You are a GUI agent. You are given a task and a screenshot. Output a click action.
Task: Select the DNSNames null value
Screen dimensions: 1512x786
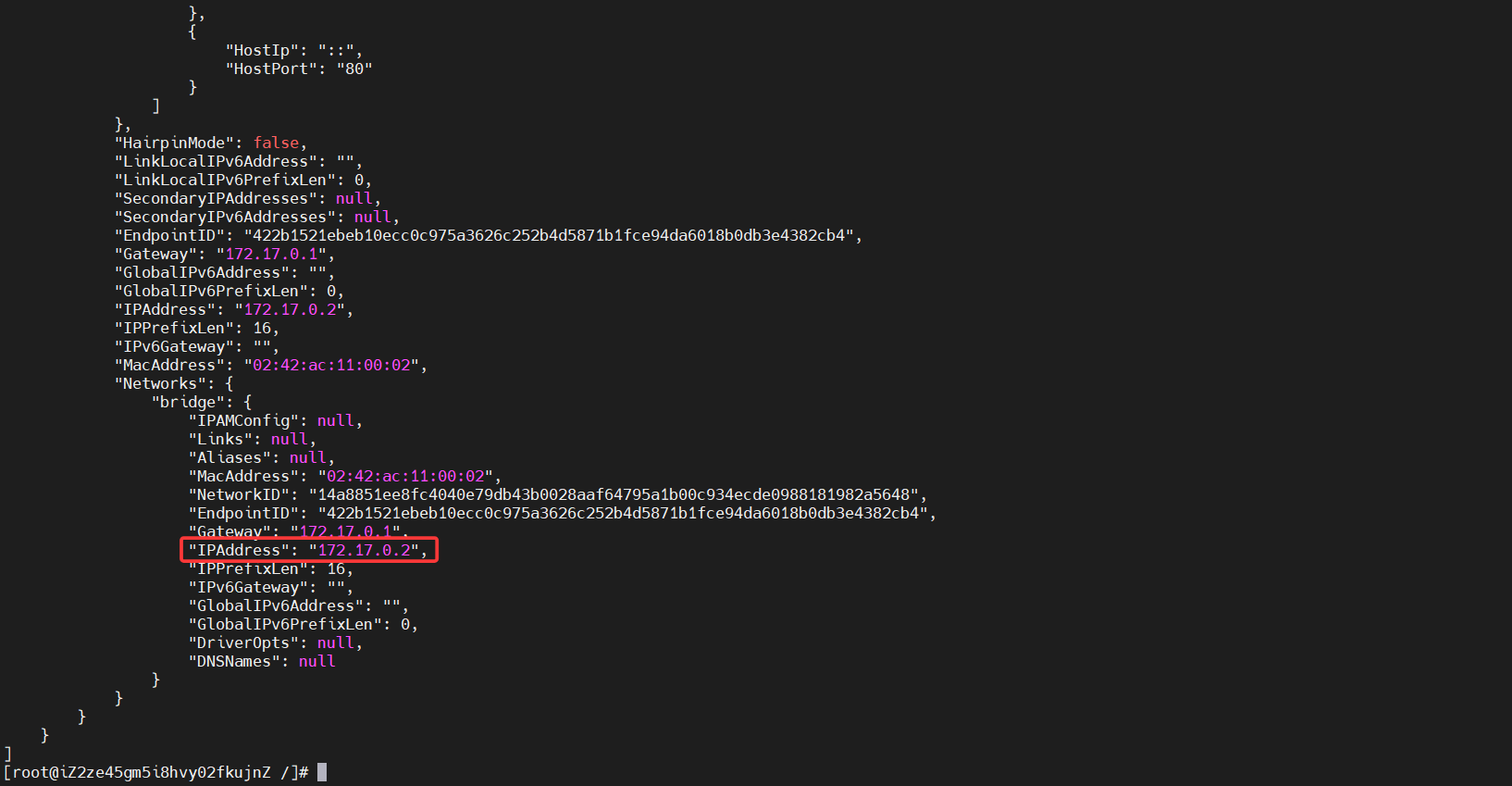(x=316, y=661)
